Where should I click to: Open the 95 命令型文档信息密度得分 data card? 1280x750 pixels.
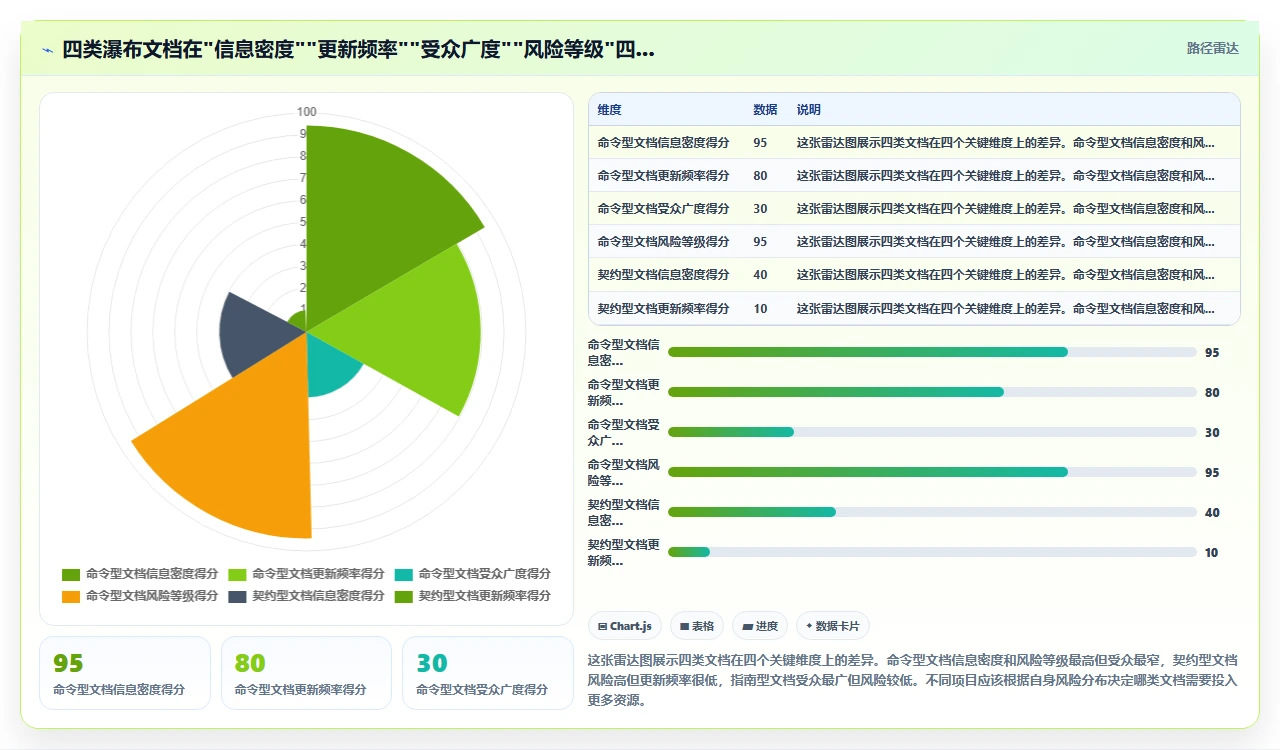125,673
